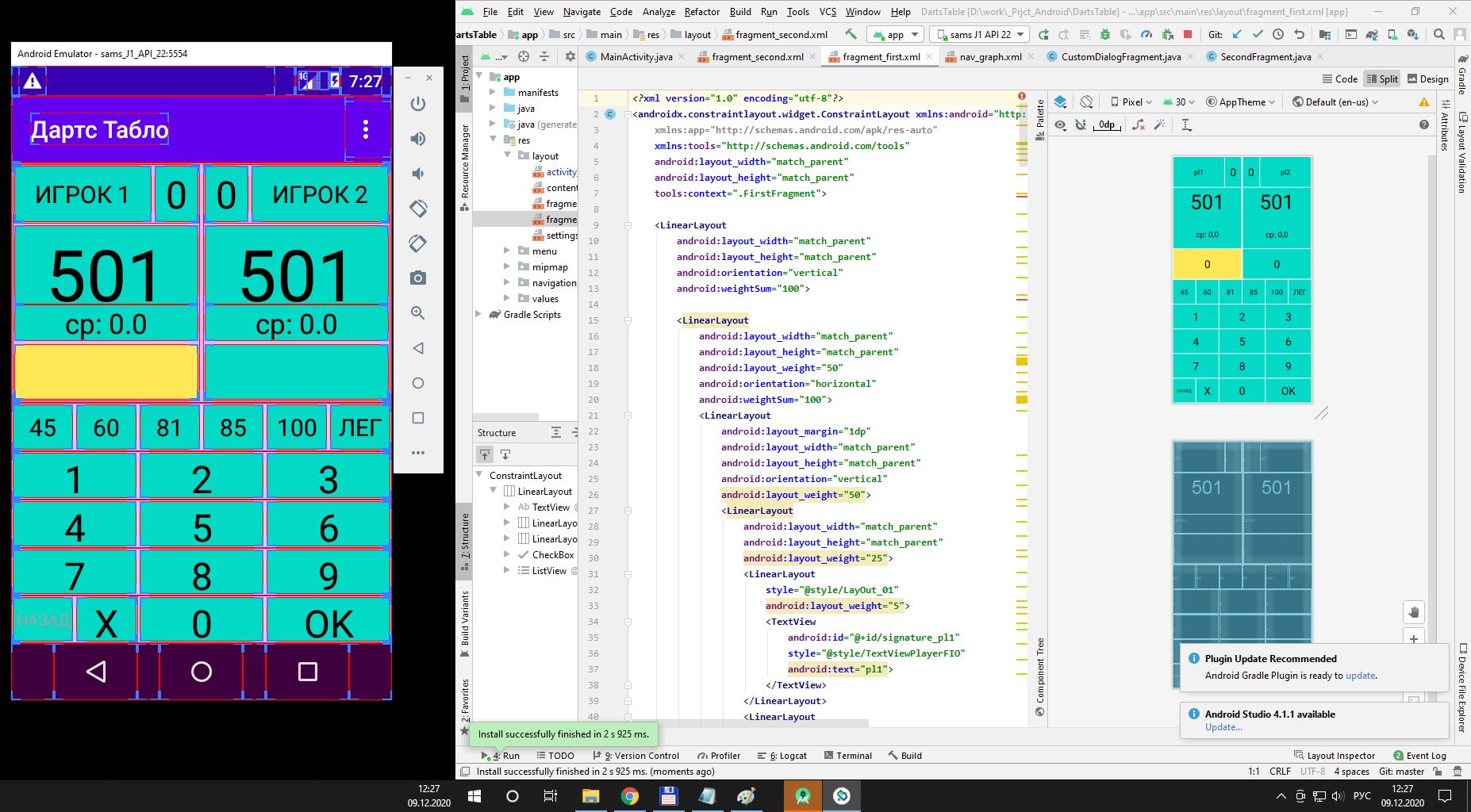1471x812 pixels.
Task: Click the Attach Debugger to process icon
Action: (1166, 34)
